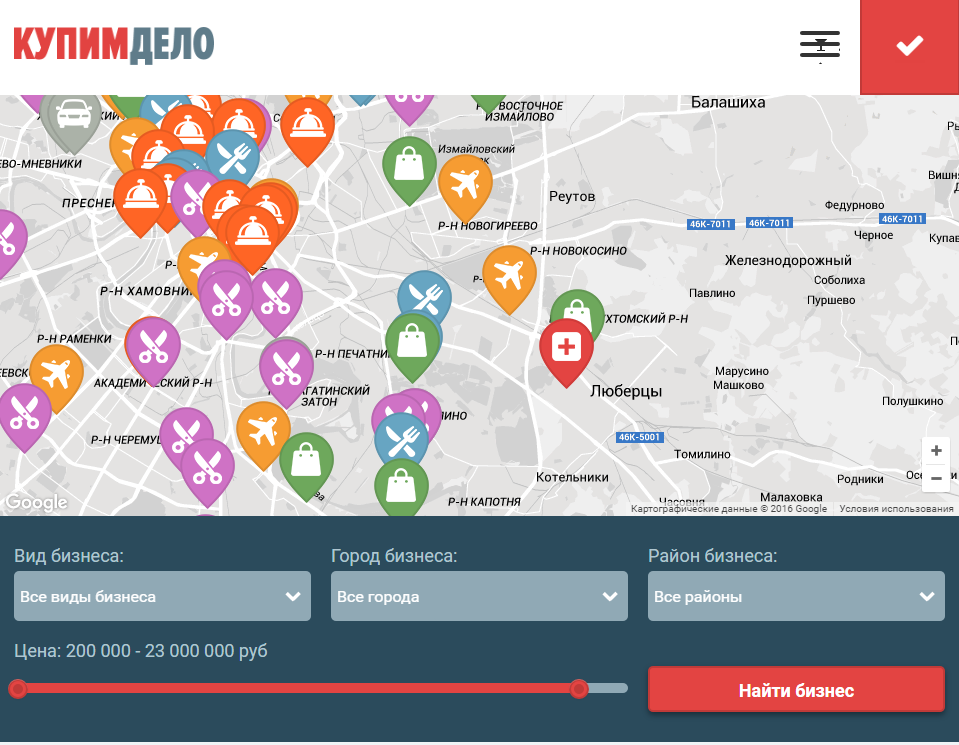Open the Вид бизнеса dropdown

pyautogui.click(x=162, y=596)
